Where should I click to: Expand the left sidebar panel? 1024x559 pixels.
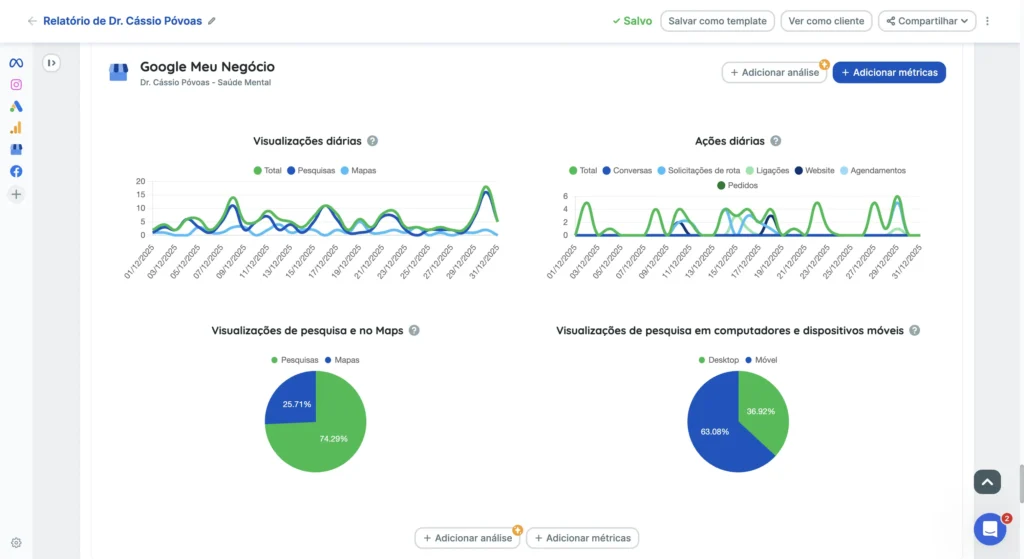52,63
